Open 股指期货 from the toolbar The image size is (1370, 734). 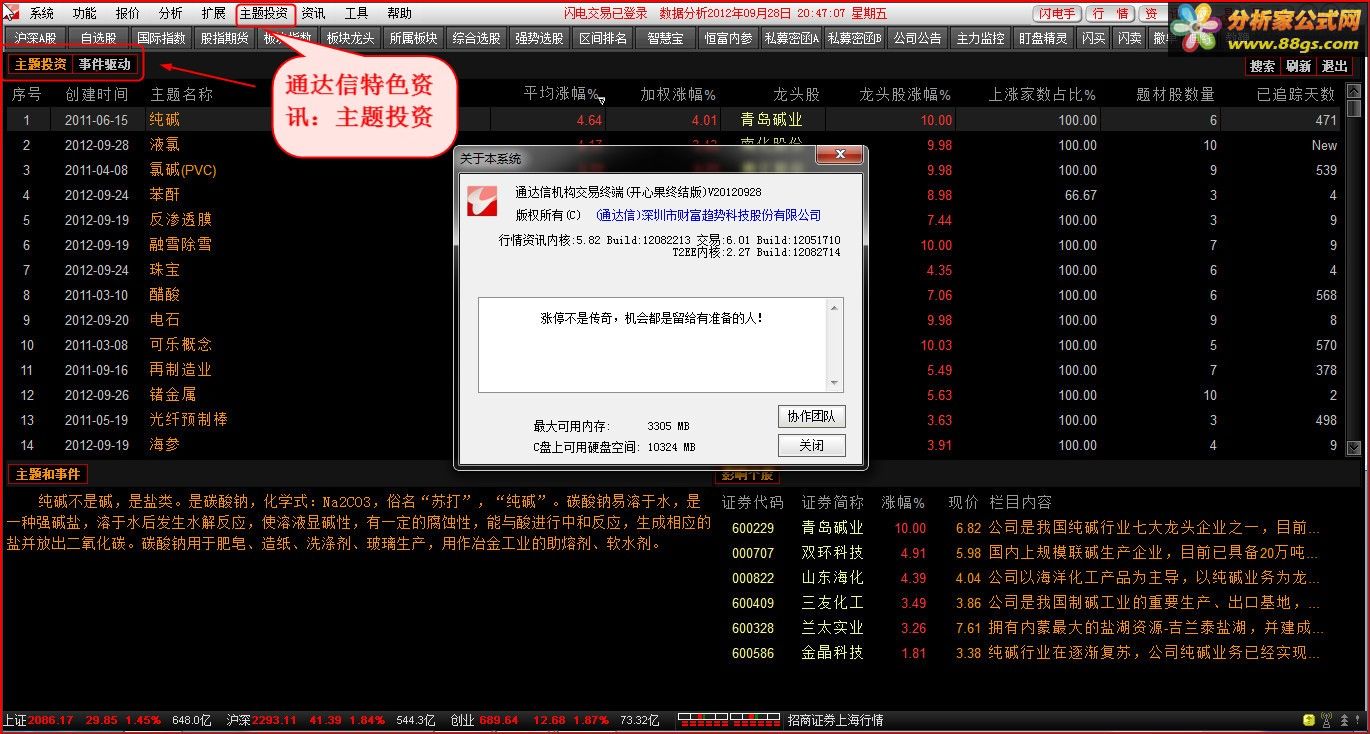[224, 38]
